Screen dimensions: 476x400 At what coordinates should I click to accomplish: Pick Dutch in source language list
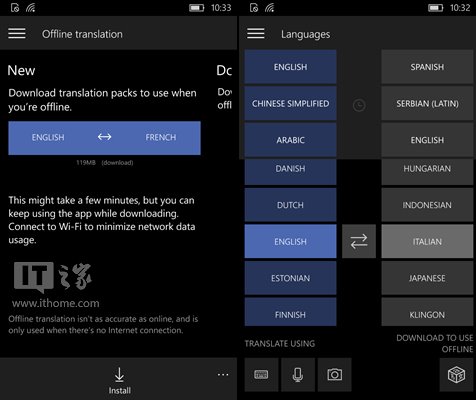290,205
